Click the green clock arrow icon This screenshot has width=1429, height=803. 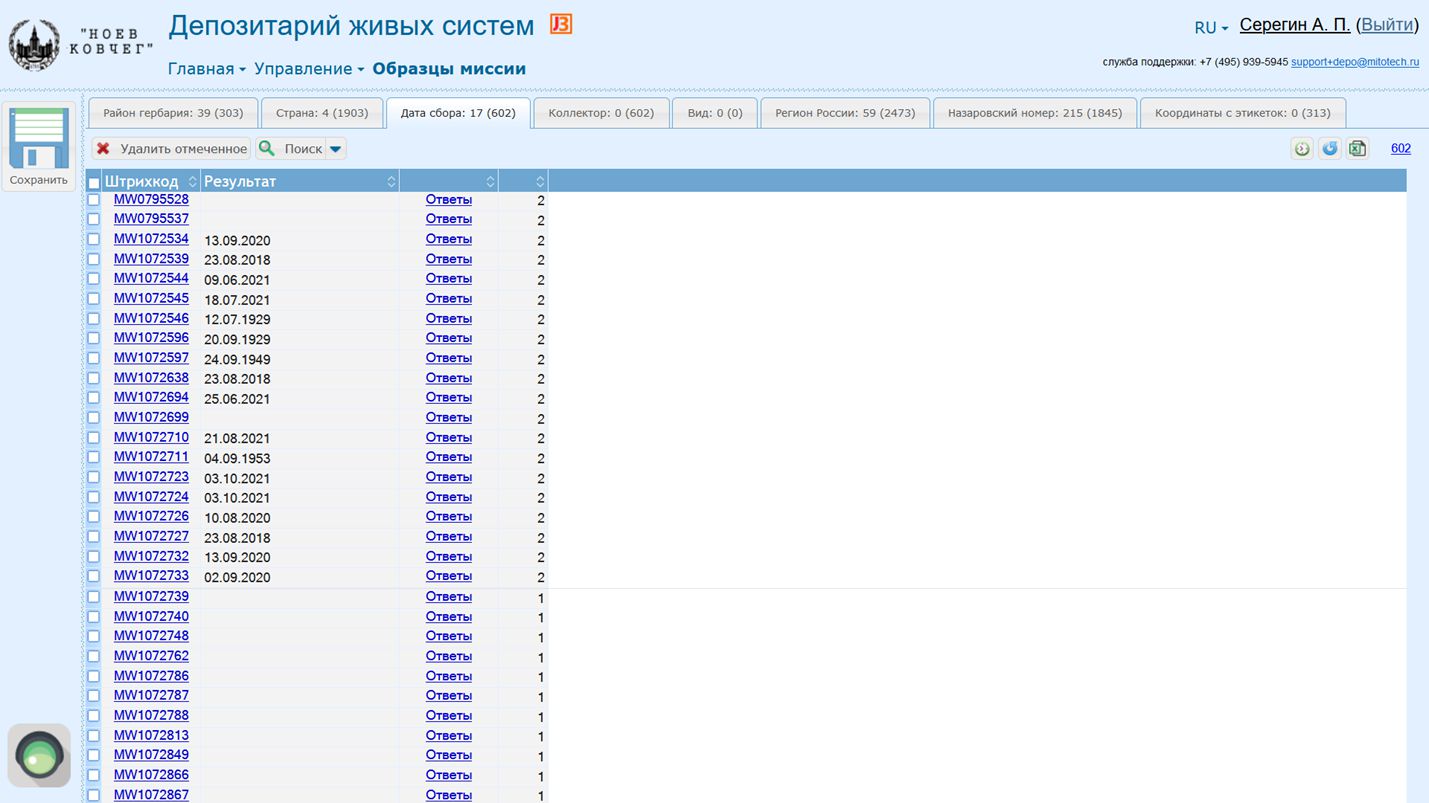pos(1302,149)
